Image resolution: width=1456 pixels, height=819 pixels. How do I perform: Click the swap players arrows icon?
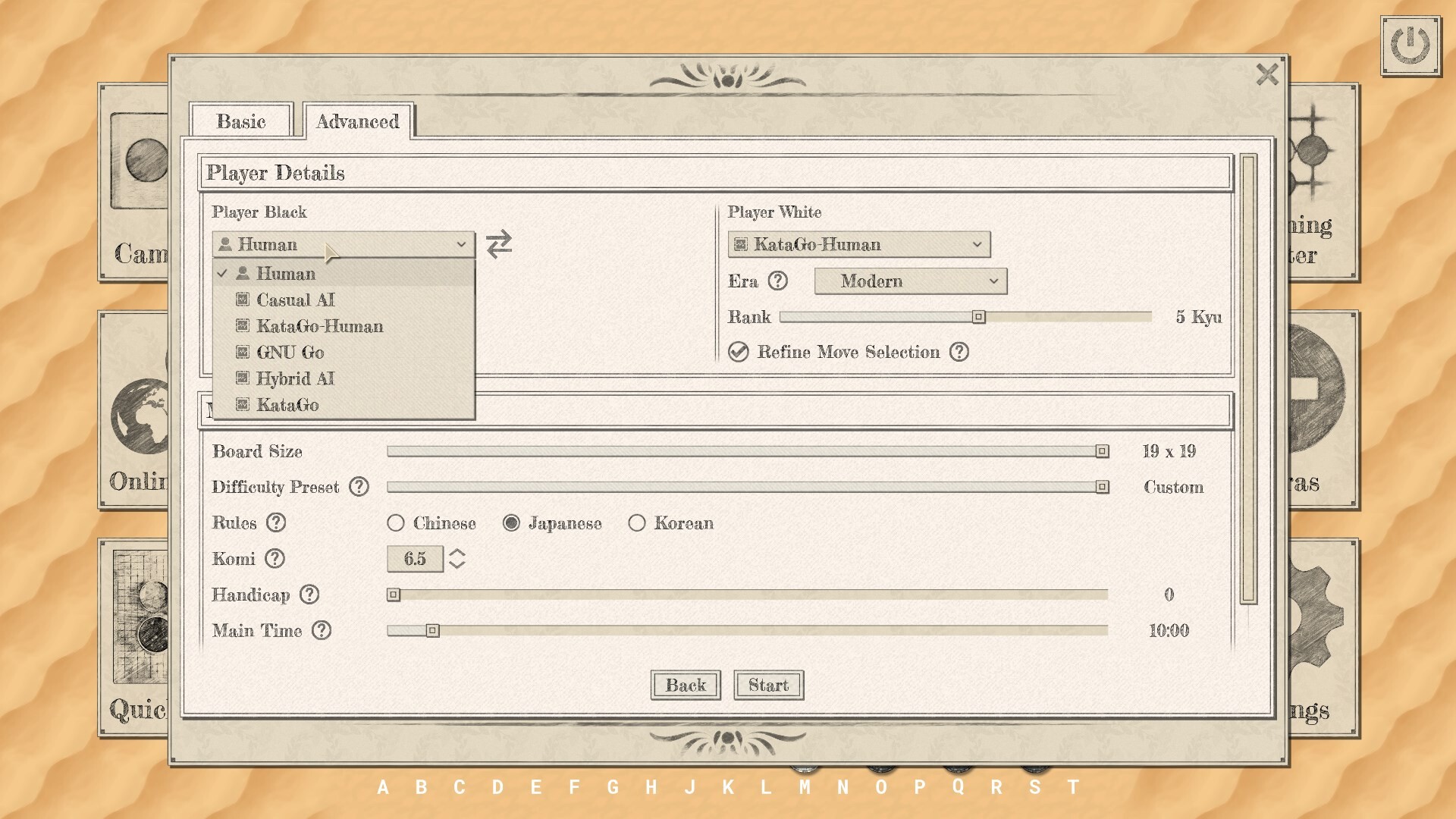click(498, 243)
